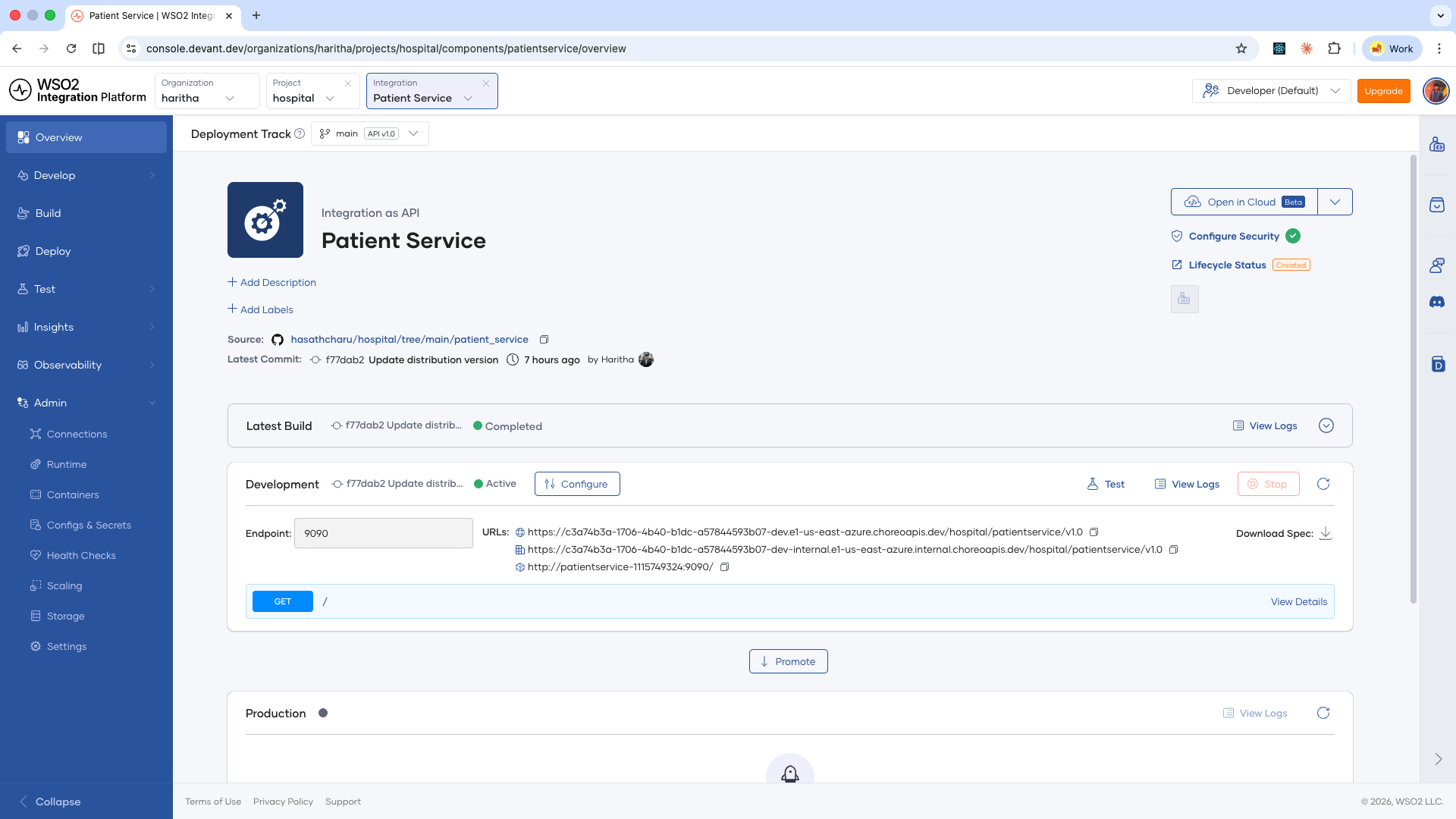Download the API spec file

tap(1326, 533)
